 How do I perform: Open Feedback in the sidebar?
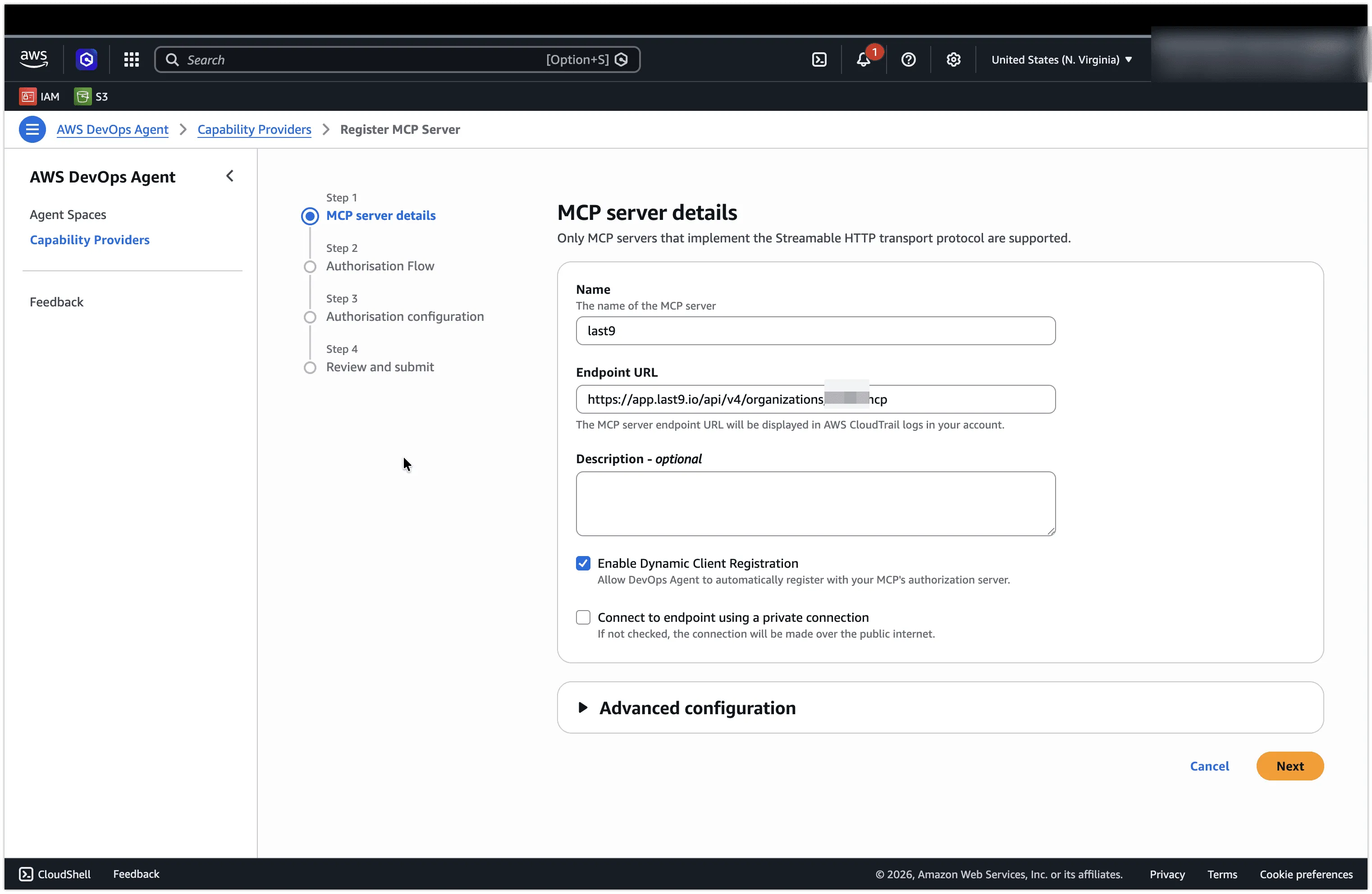(56, 302)
